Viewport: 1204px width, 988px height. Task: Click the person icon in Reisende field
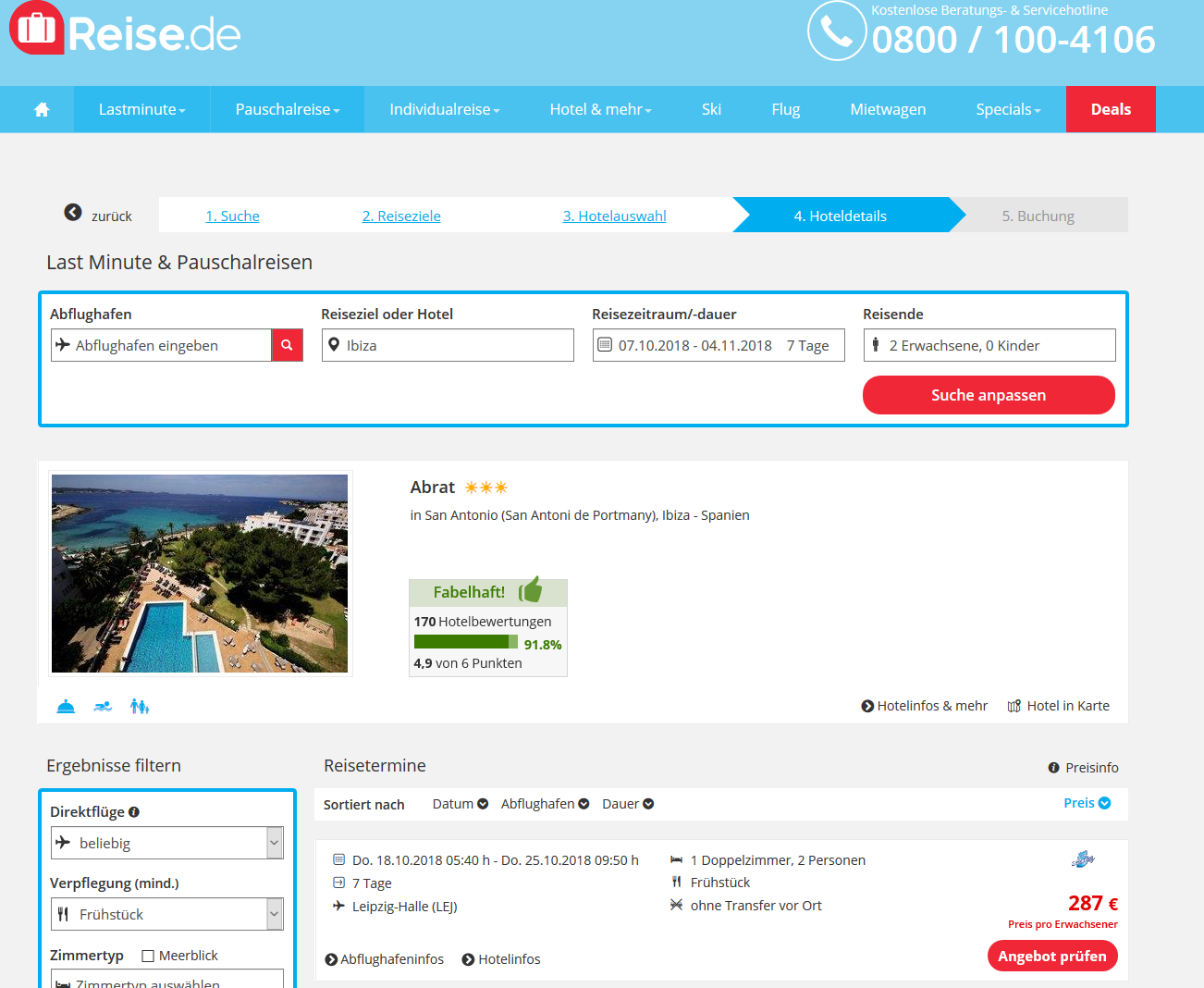(876, 344)
